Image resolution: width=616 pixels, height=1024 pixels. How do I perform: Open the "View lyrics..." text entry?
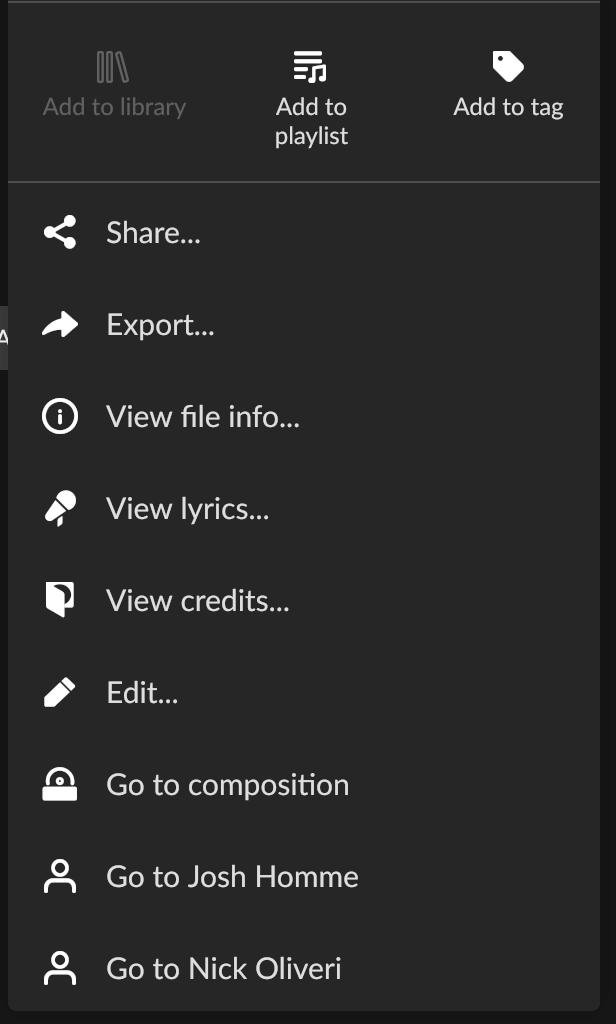click(188, 509)
